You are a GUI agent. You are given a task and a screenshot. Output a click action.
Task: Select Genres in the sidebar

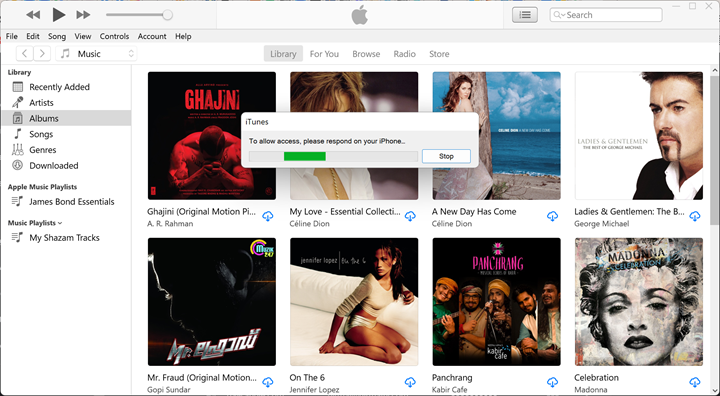tap(66, 150)
